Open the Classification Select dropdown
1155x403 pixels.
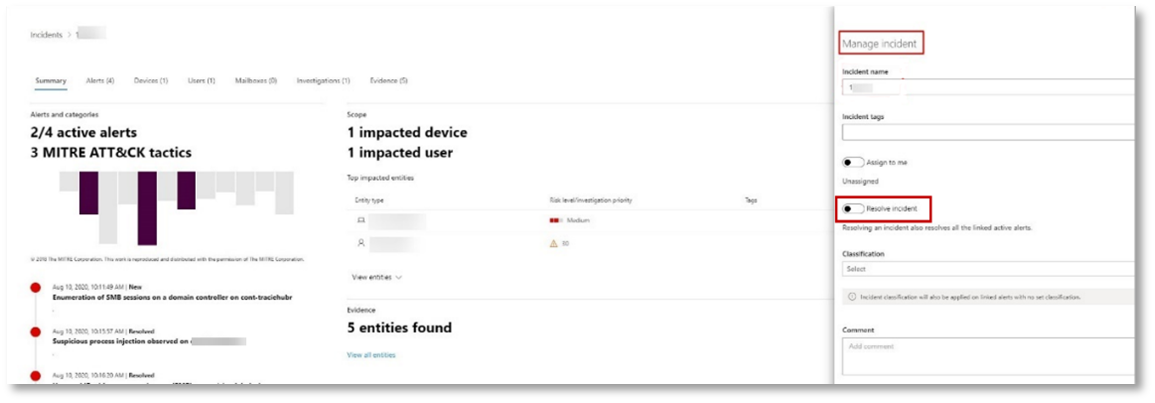pos(987,269)
